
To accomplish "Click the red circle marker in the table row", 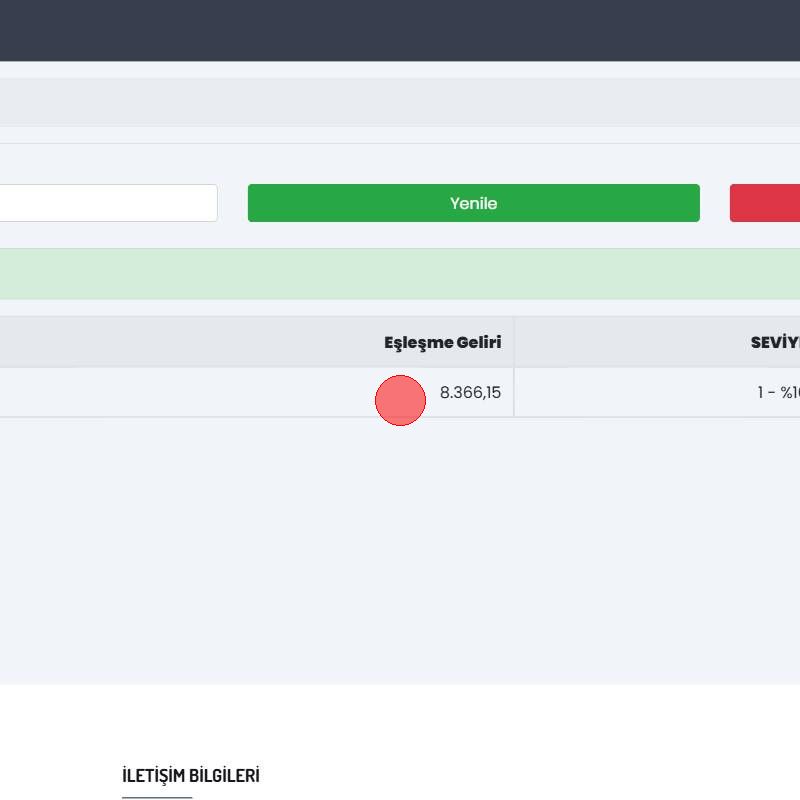I will (400, 400).
